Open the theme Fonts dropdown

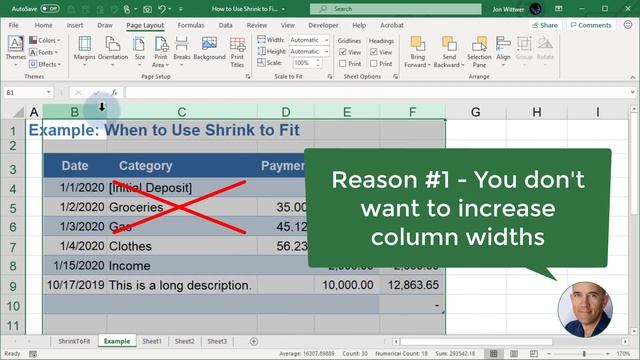coord(43,52)
